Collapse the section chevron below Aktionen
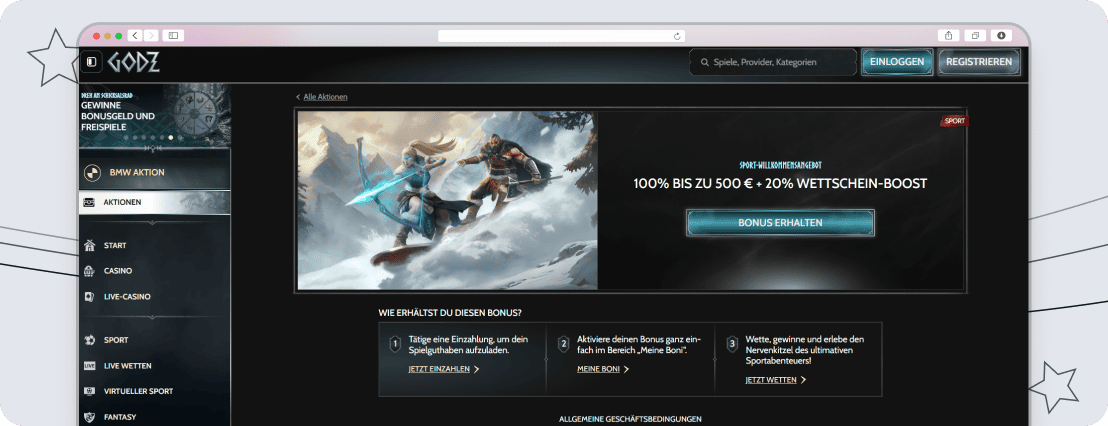This screenshot has height=426, width=1108. tap(155, 223)
